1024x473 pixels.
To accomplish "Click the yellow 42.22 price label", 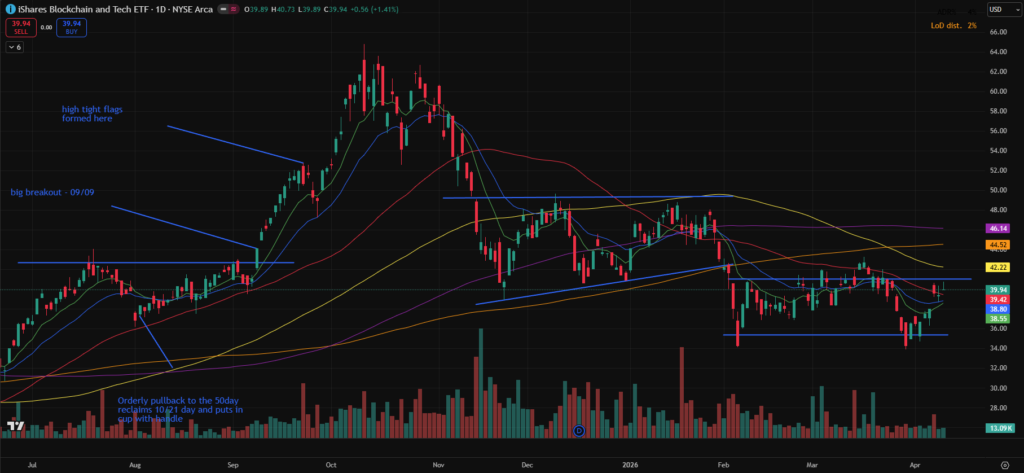I will (x=995, y=267).
